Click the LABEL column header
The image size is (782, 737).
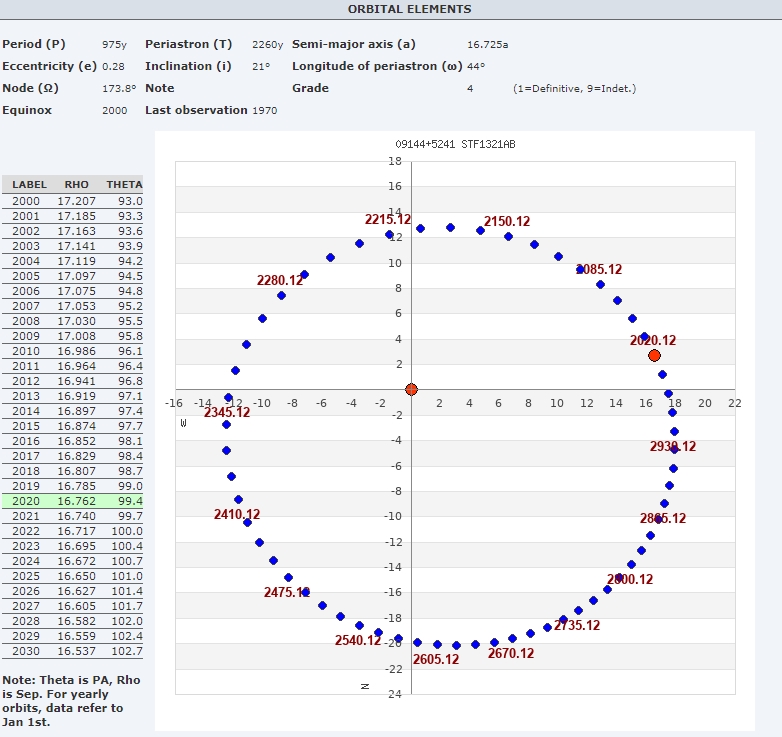click(30, 185)
